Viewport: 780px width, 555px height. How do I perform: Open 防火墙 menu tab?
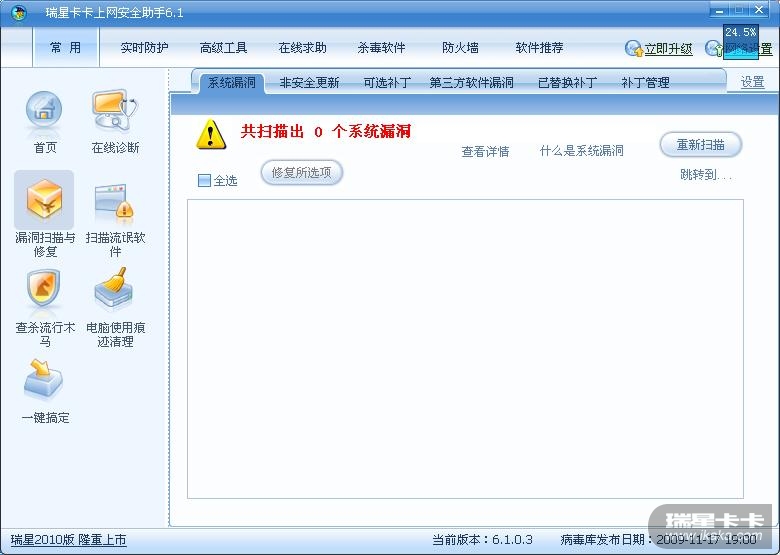click(x=460, y=48)
